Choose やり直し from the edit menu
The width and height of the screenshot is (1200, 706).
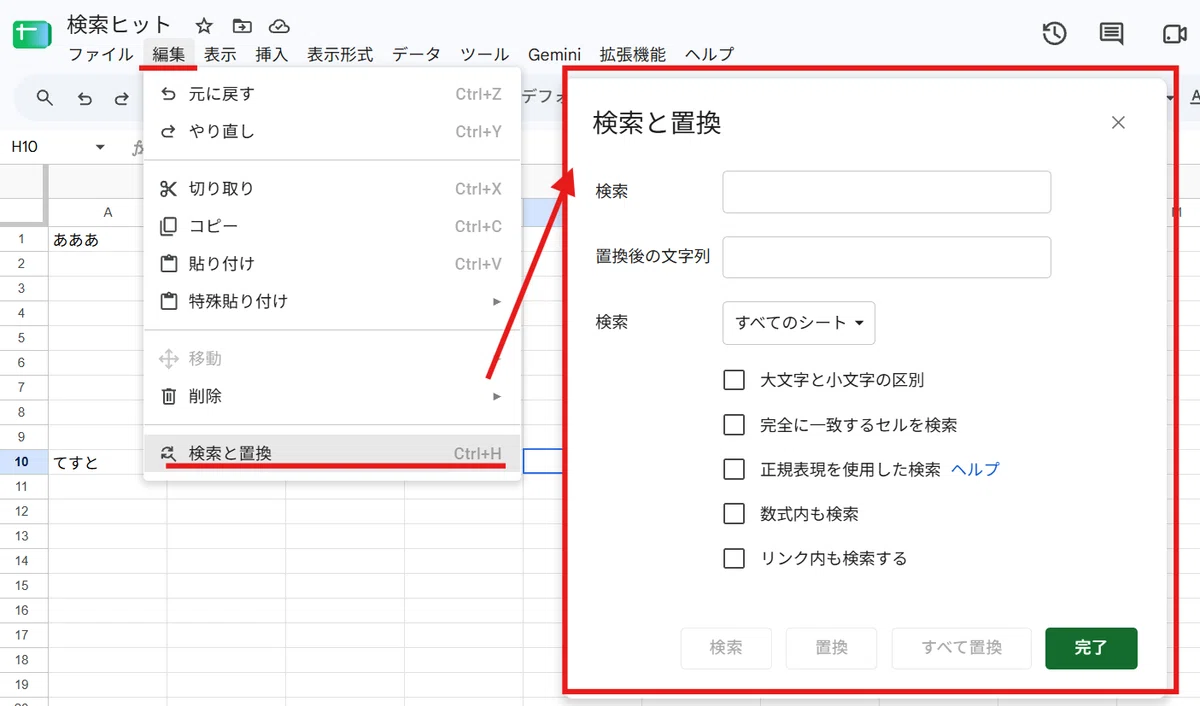pyautogui.click(x=332, y=132)
